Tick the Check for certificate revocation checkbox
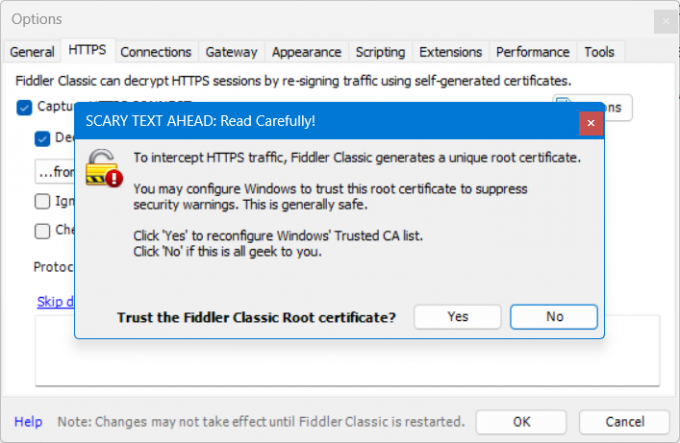 43,231
